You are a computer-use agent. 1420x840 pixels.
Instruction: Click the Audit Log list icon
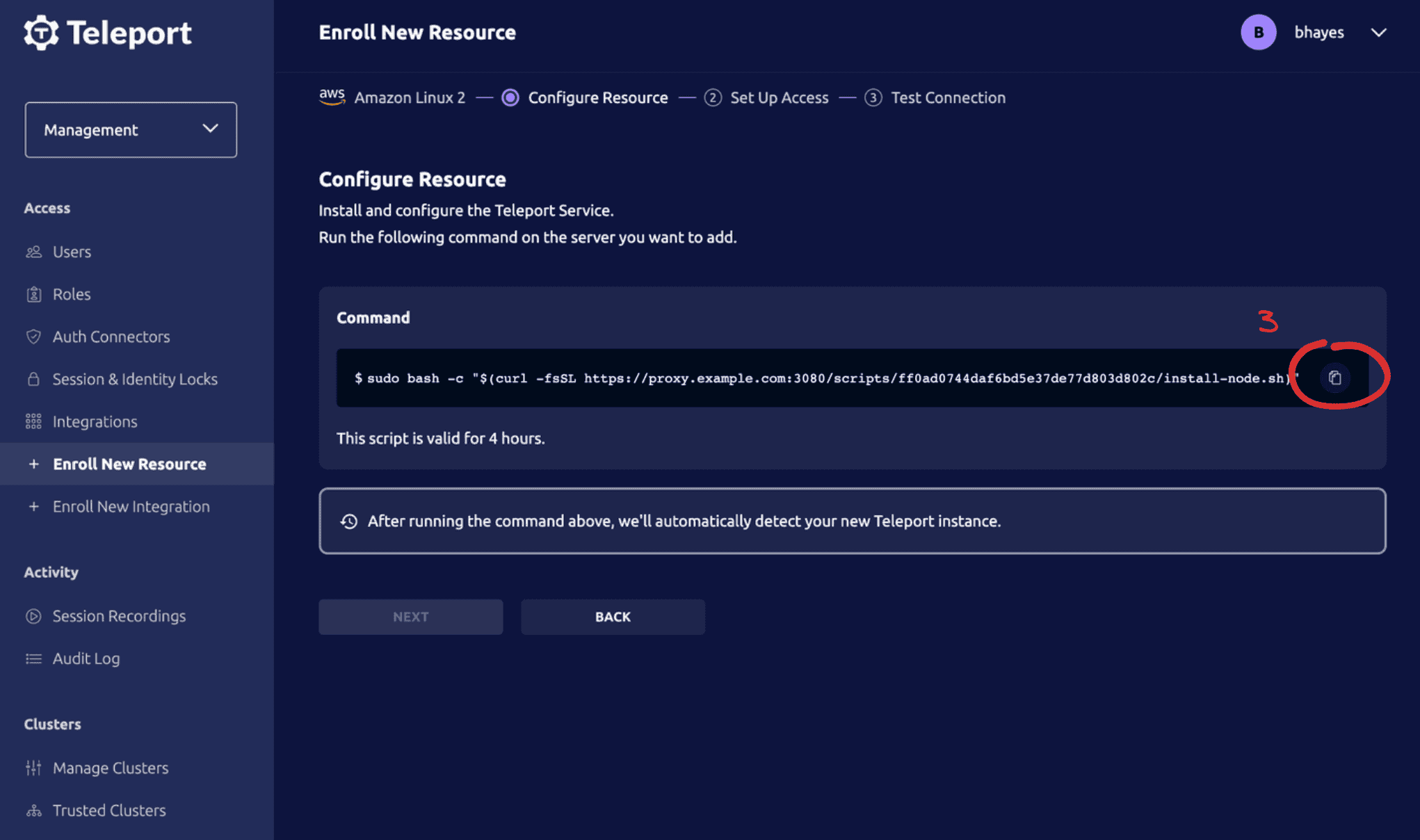[x=33, y=659]
